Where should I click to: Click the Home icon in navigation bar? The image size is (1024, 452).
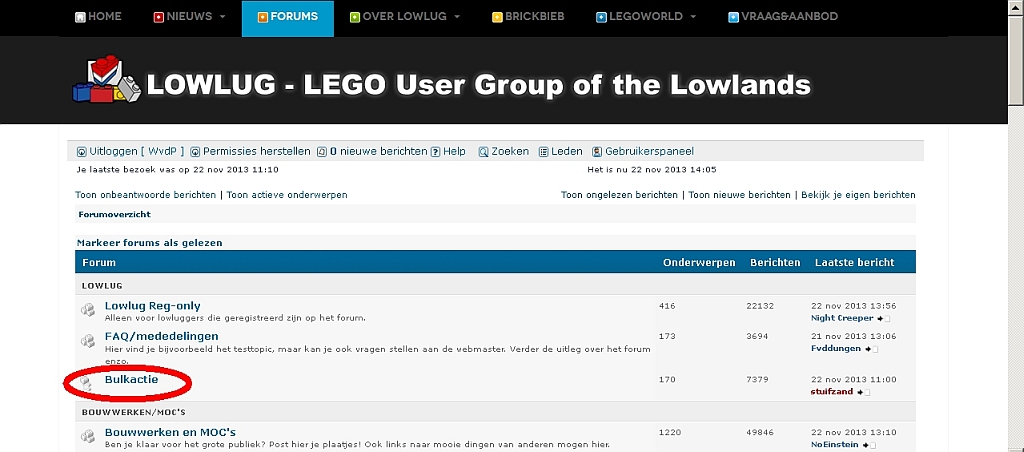(80, 18)
